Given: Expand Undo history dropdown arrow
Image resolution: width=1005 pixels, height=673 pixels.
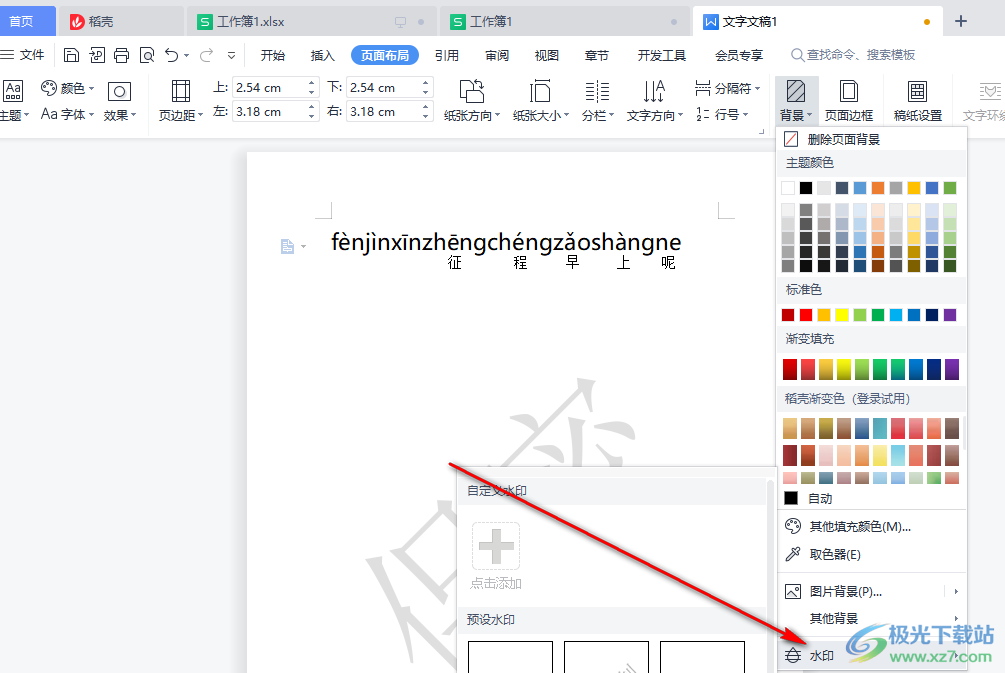Looking at the screenshot, I should [x=187, y=56].
